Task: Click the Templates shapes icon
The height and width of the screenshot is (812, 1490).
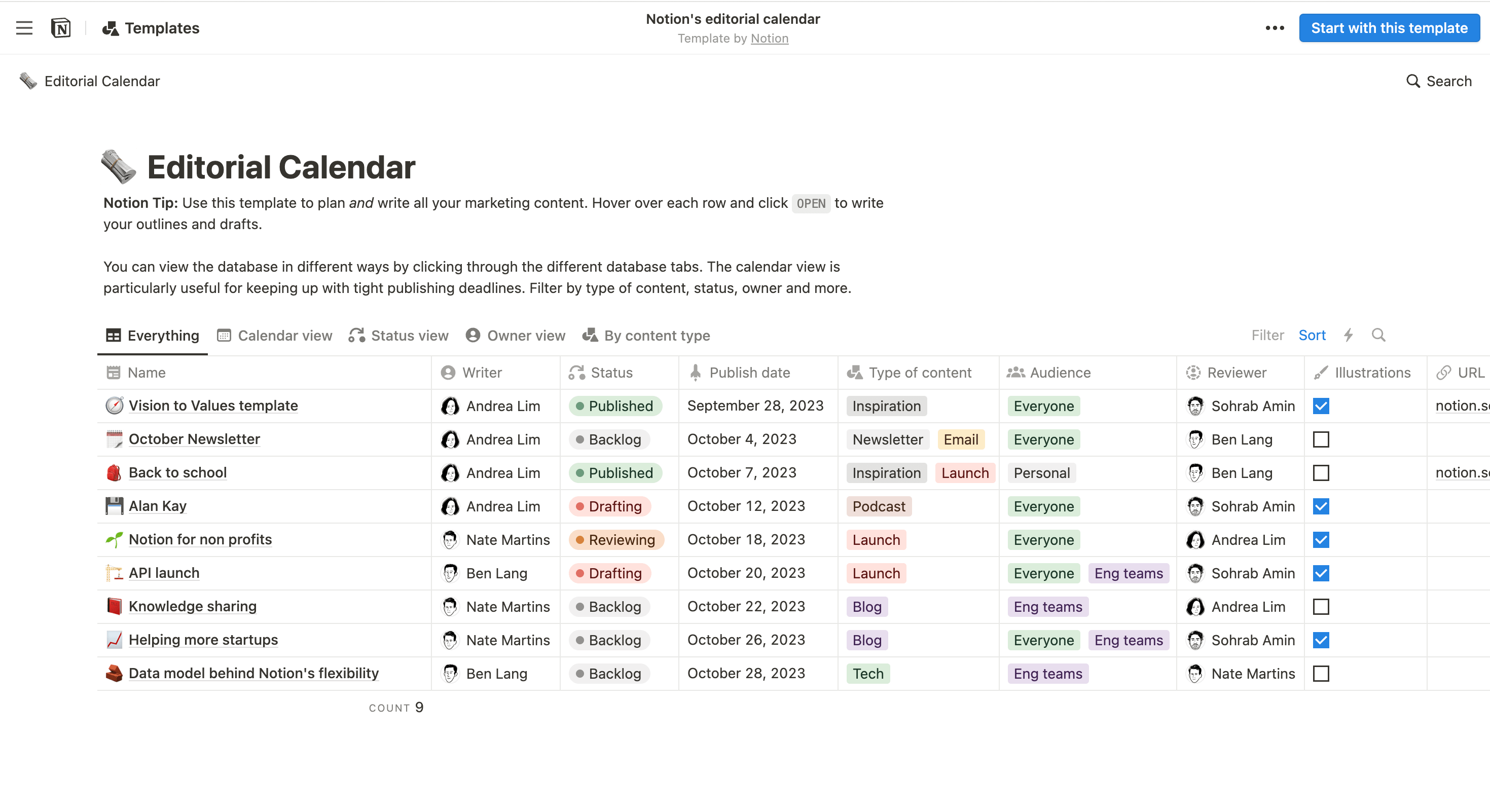Action: pyautogui.click(x=110, y=28)
